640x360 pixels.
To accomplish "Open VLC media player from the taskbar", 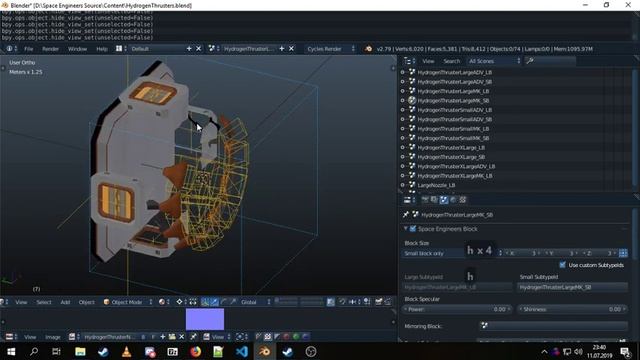I will [127, 351].
